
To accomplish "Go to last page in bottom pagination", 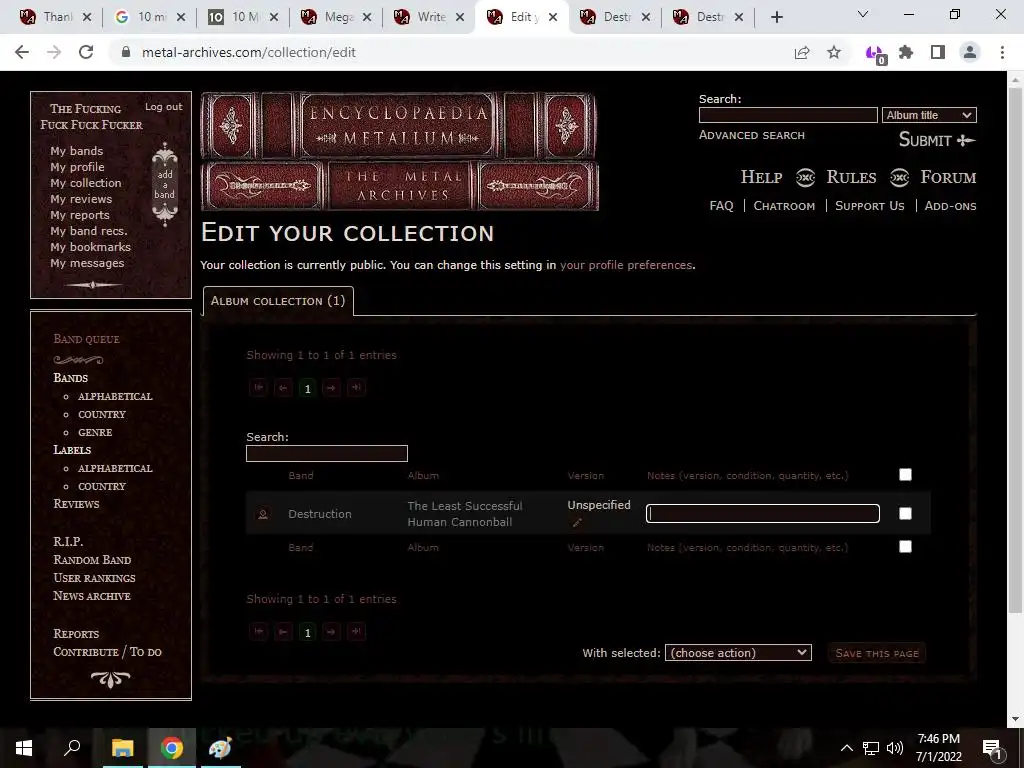I will 357,632.
